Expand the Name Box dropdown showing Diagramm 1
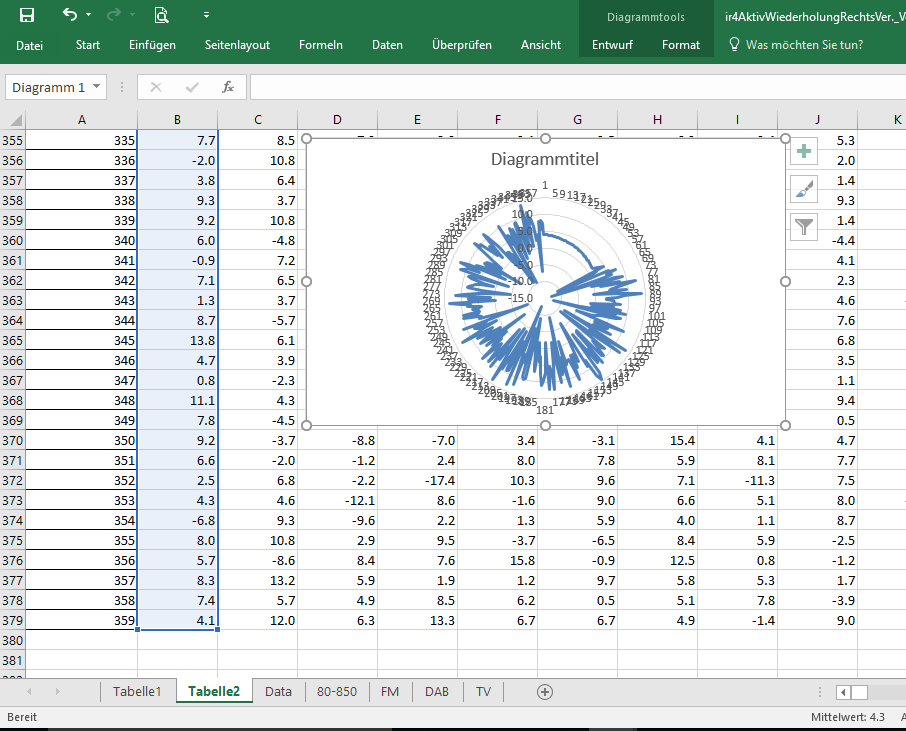The height and width of the screenshot is (731, 906). tap(97, 87)
